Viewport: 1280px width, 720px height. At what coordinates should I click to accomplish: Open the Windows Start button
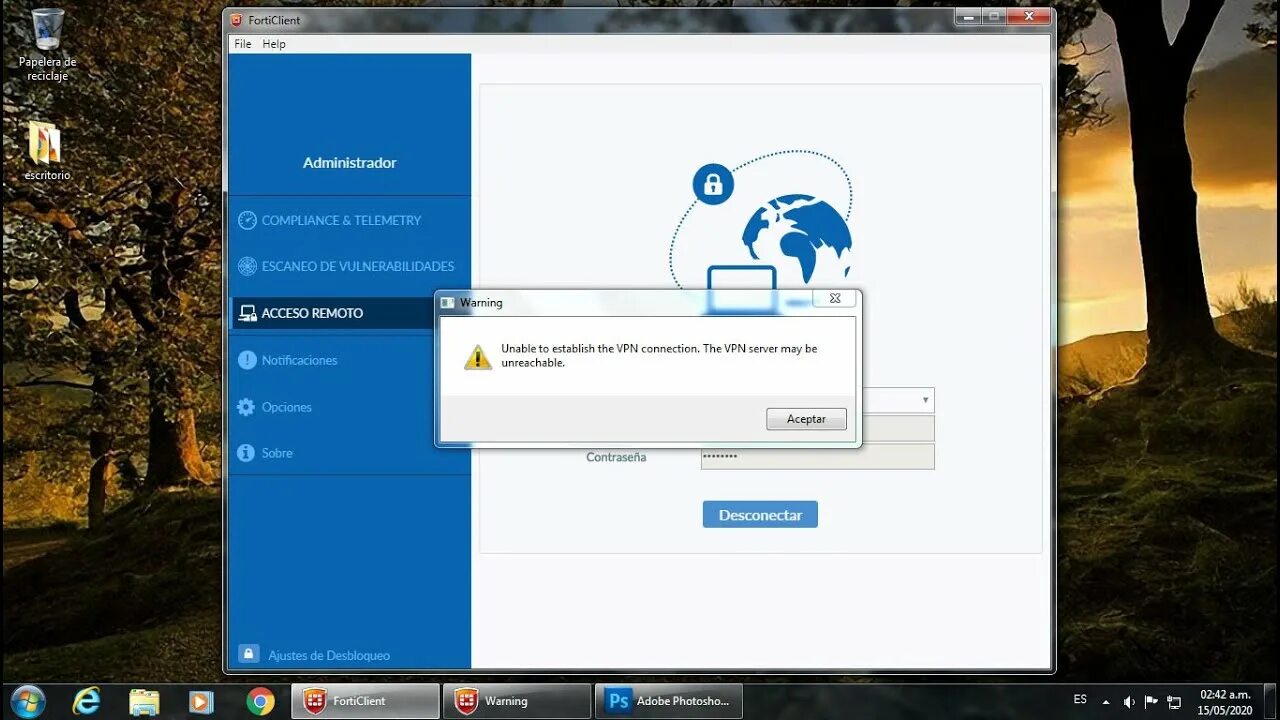[27, 701]
